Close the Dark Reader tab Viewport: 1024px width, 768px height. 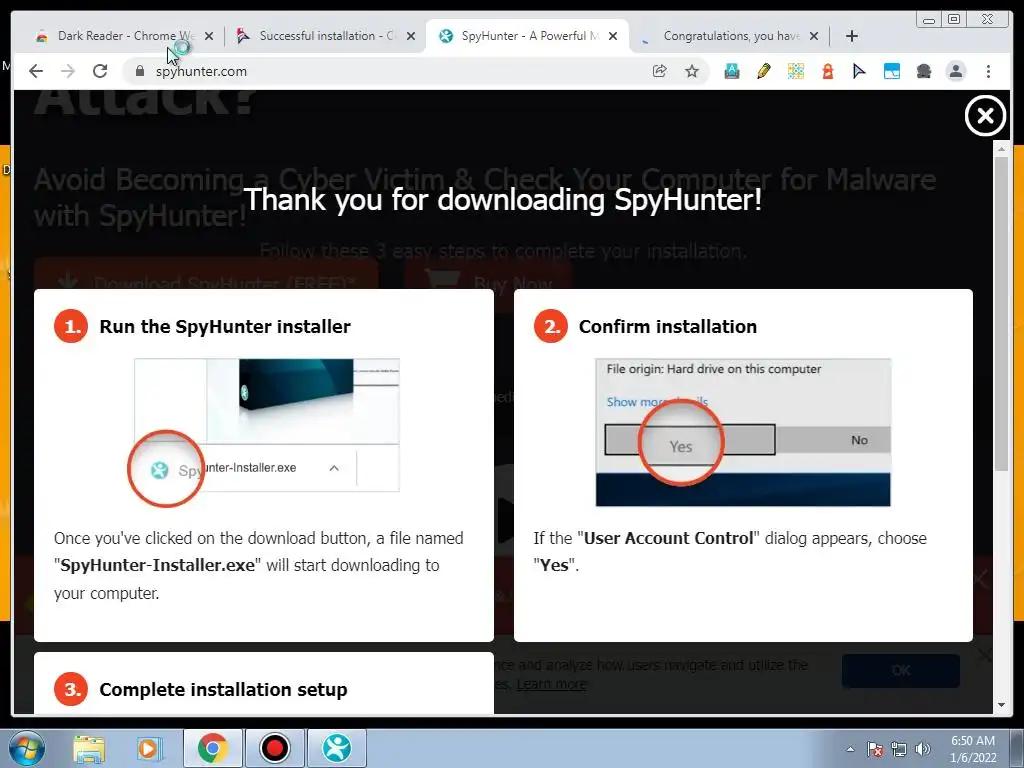(209, 36)
